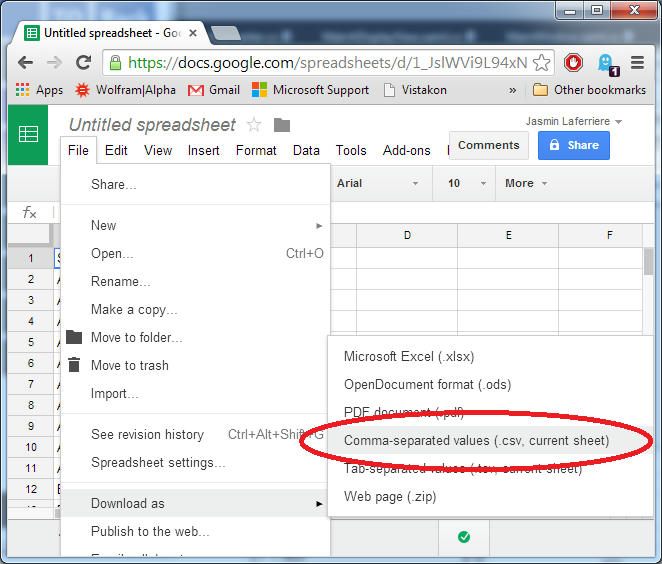Image resolution: width=662 pixels, height=564 pixels.
Task: Choose Microsoft Excel (.xlsx) download option
Action: pyautogui.click(x=408, y=356)
